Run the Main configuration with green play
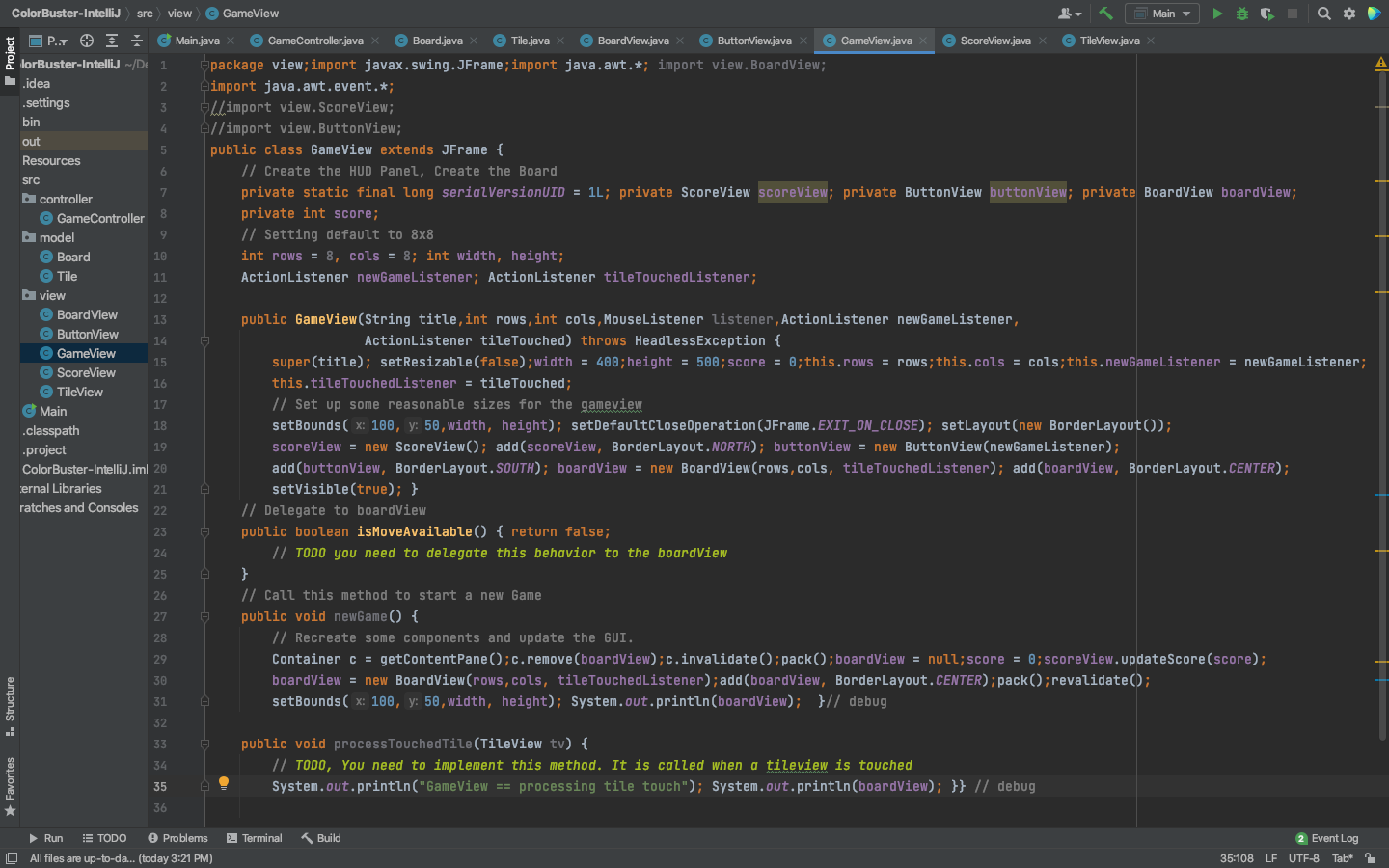Screen dimensions: 1389x868 (x=1217, y=14)
